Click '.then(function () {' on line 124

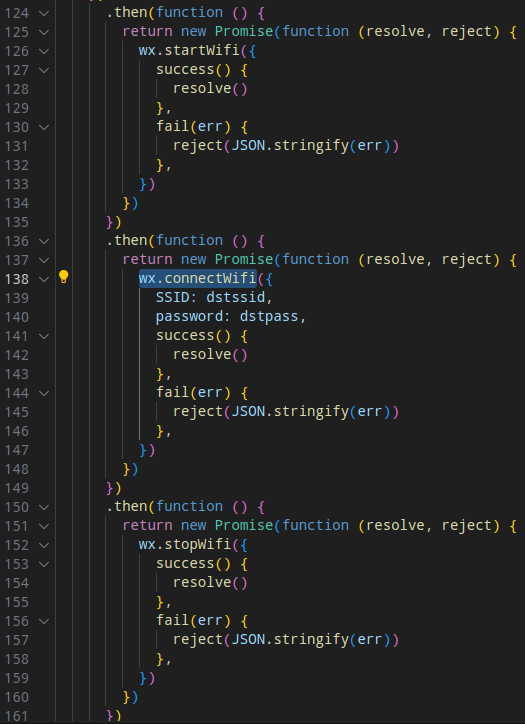tap(185, 12)
